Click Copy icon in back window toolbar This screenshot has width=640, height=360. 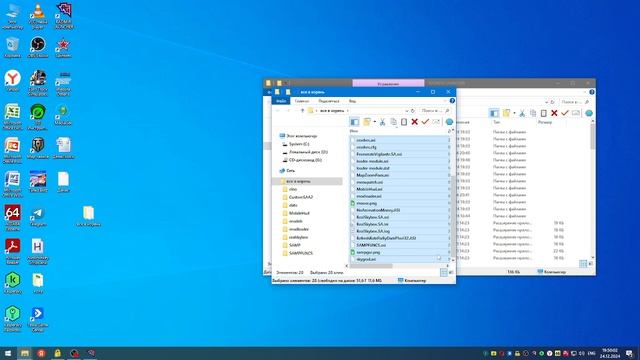click(533, 113)
